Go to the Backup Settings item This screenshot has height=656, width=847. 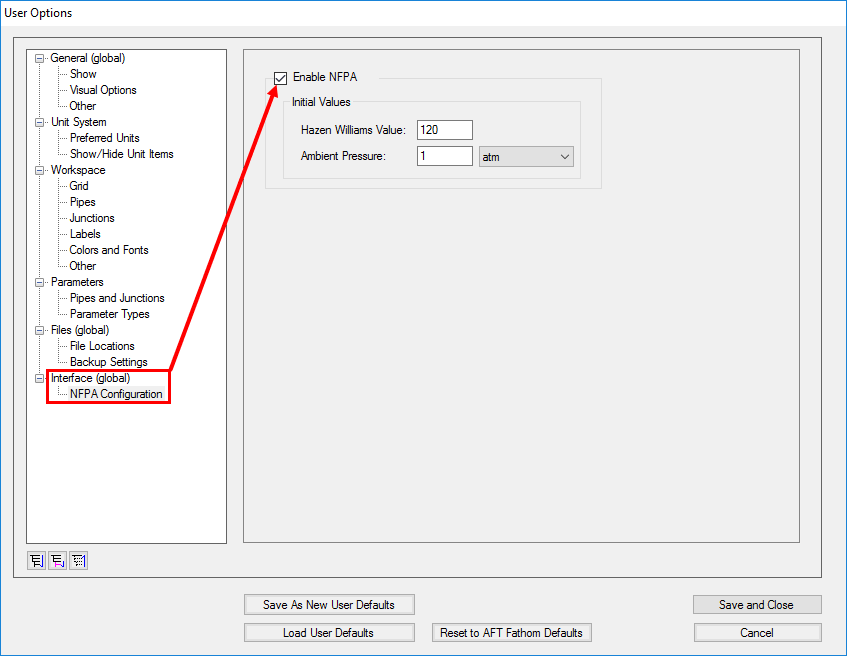tap(108, 362)
